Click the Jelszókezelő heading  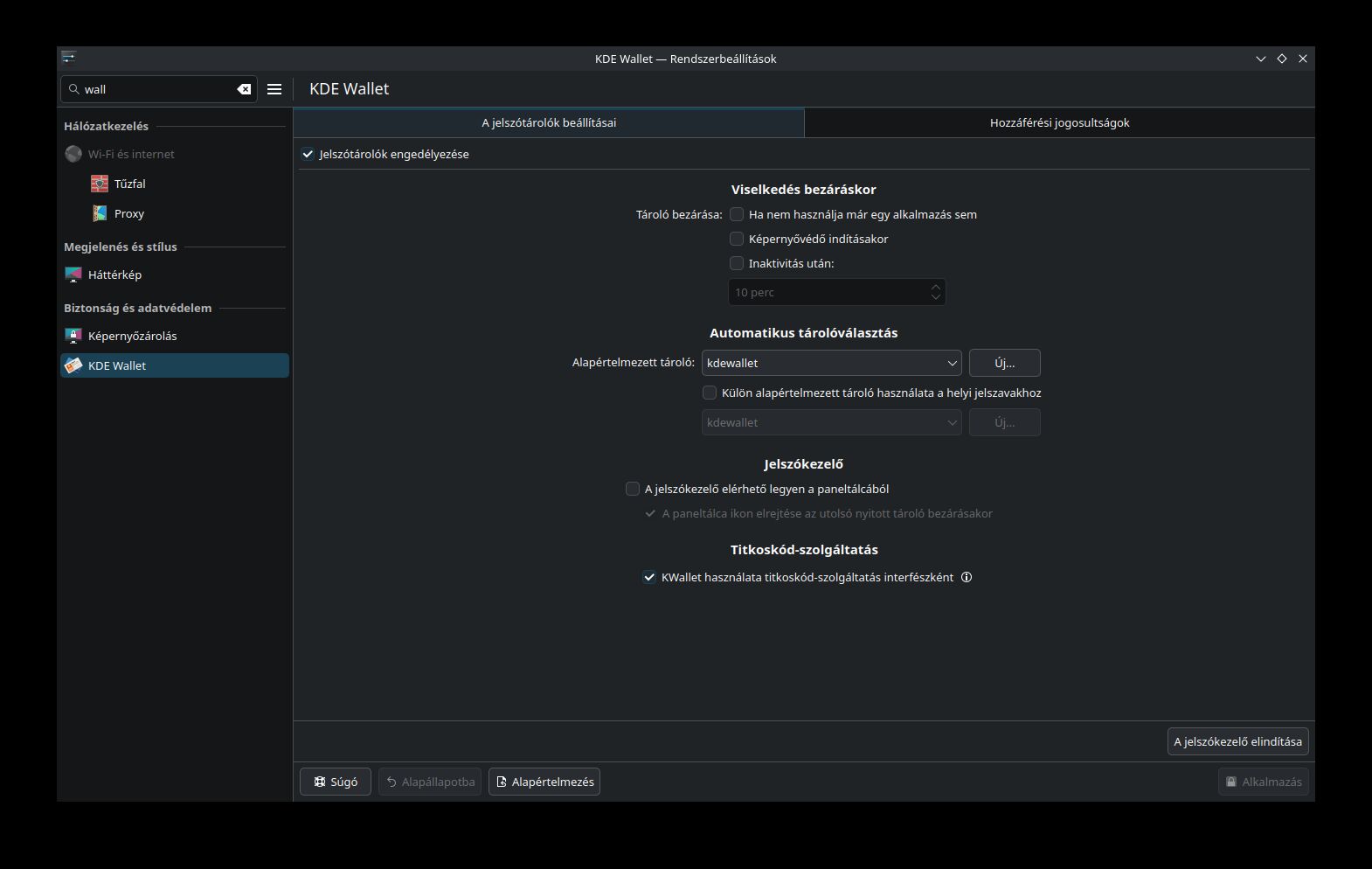(x=804, y=463)
